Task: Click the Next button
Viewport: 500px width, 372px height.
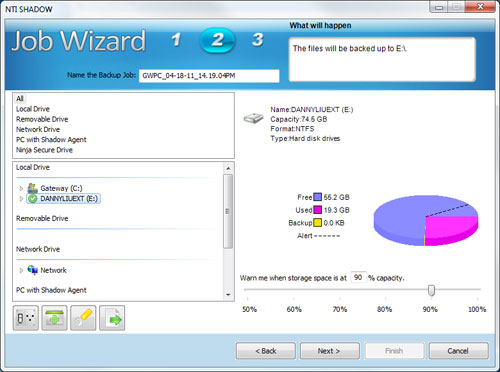Action: tap(330, 351)
